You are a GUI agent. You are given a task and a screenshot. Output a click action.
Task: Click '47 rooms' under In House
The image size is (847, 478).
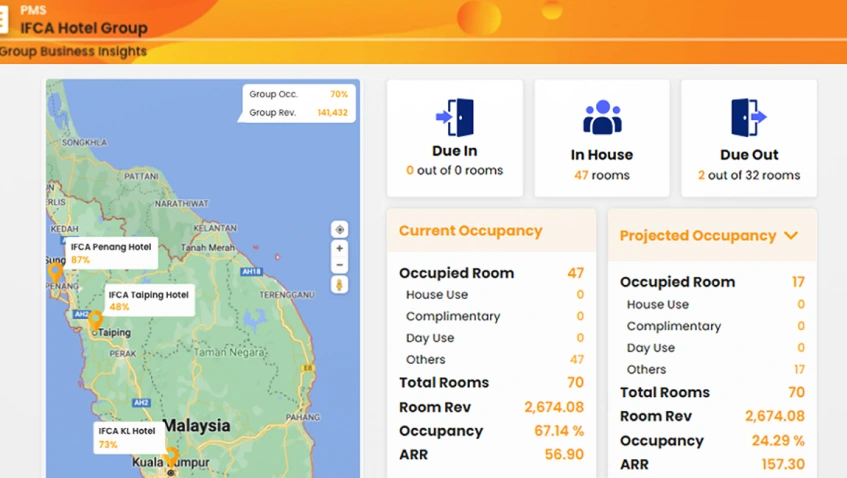coord(602,175)
